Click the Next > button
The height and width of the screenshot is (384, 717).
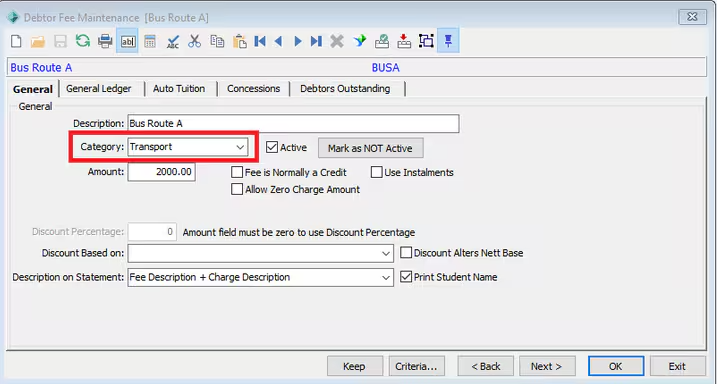(x=547, y=366)
